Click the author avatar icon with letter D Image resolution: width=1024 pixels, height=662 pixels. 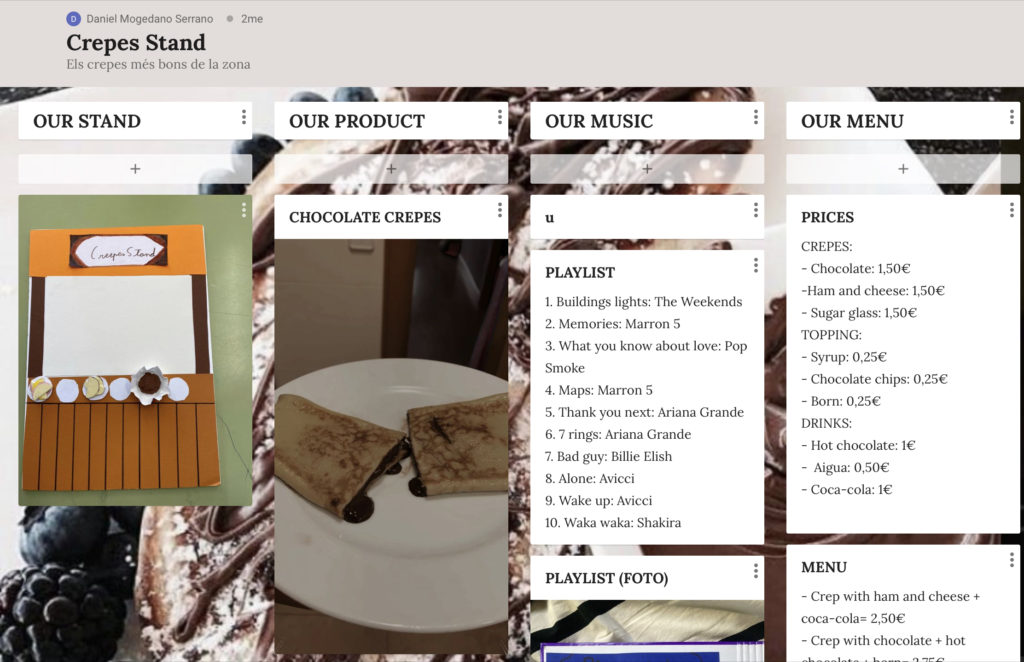(x=73, y=19)
